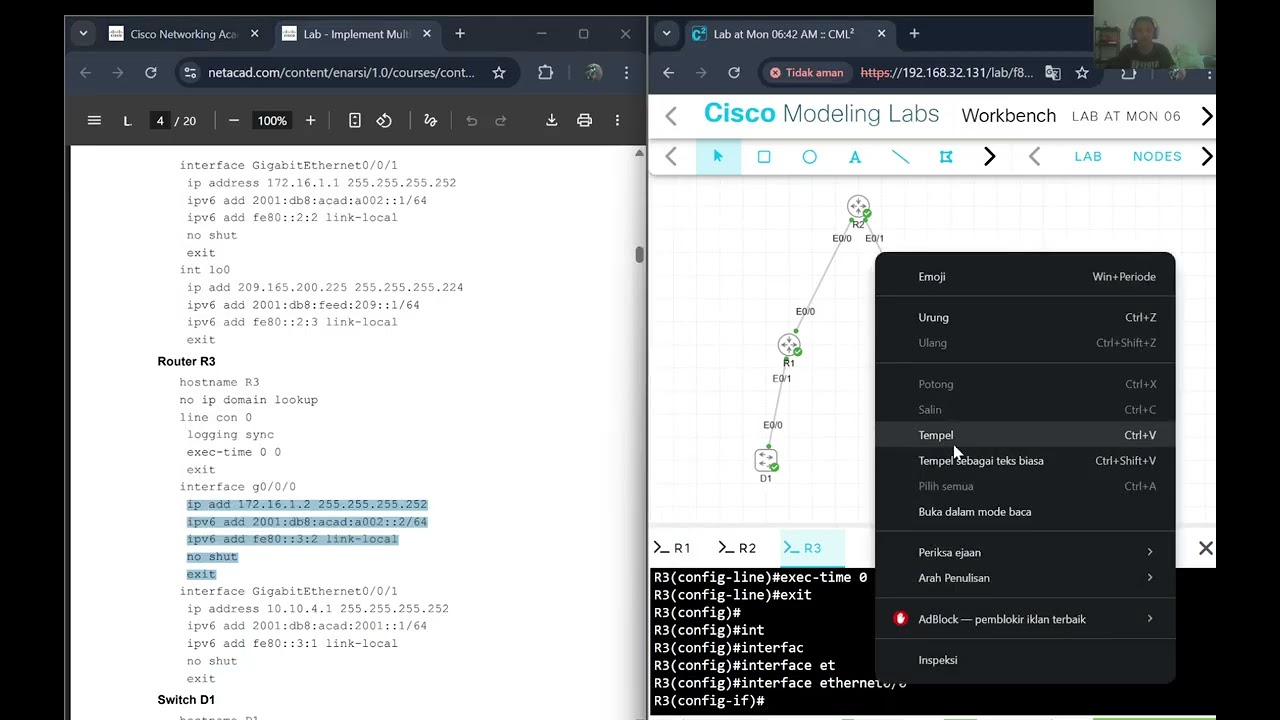Select the line annotation tool
Image resolution: width=1280 pixels, height=720 pixels.
point(901,157)
